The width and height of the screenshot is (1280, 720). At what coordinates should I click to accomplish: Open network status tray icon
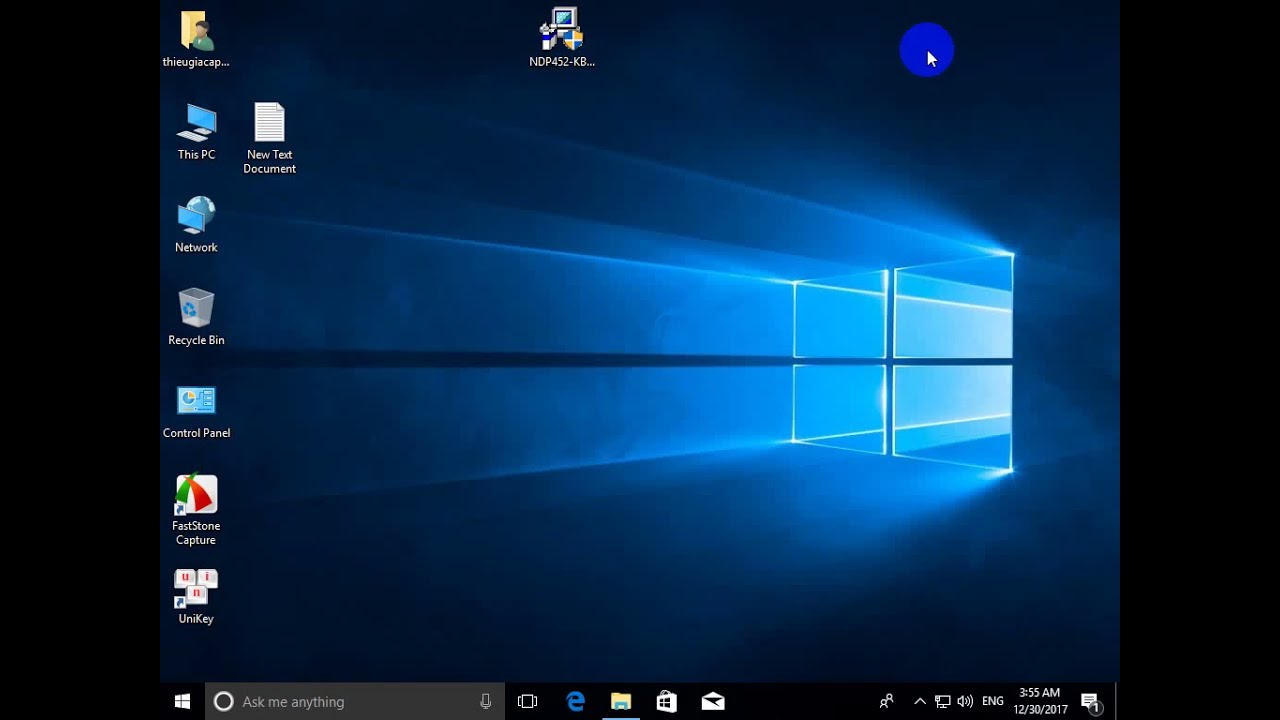(942, 702)
